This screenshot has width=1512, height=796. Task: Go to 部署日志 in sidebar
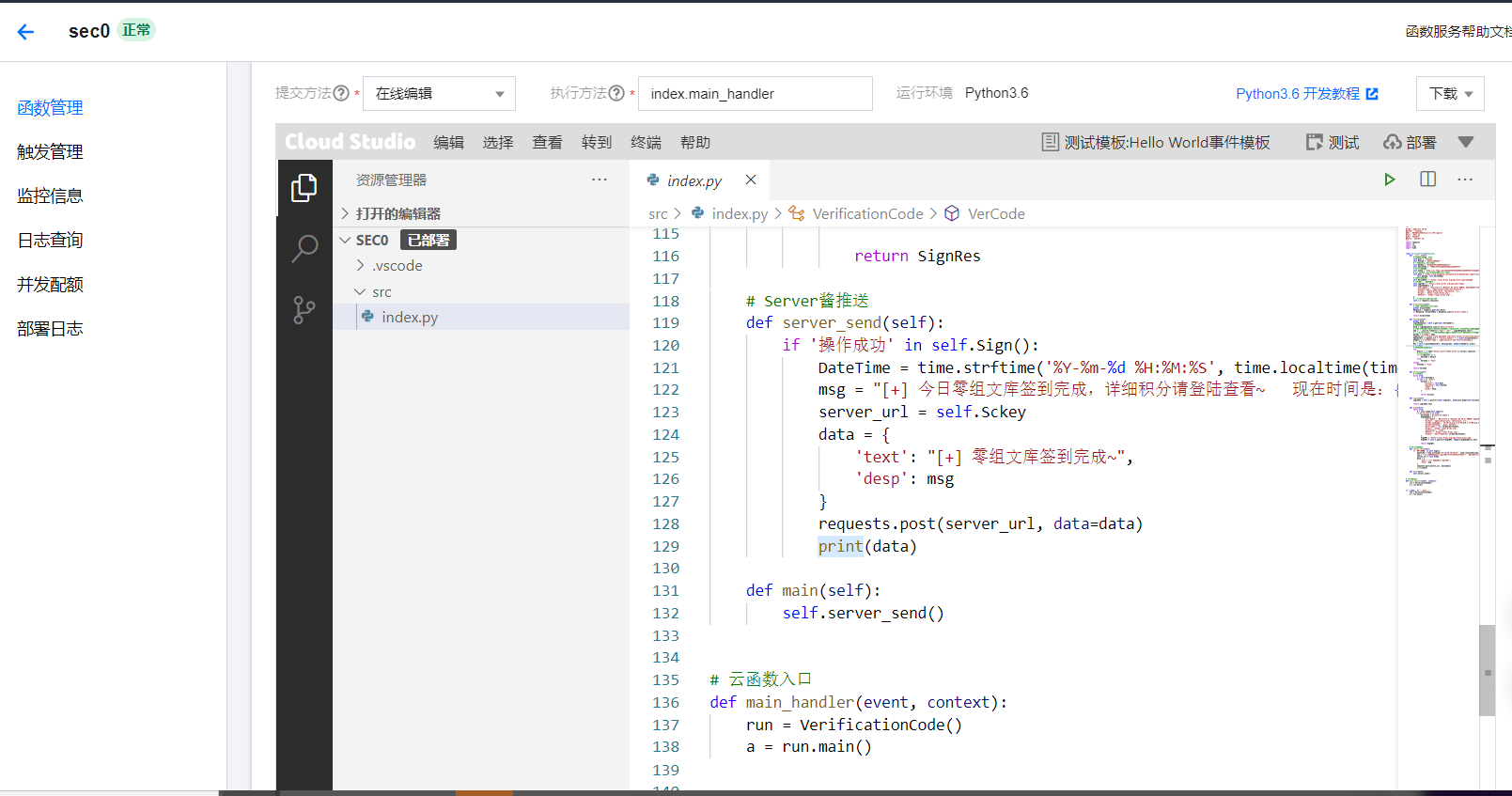pyautogui.click(x=51, y=329)
